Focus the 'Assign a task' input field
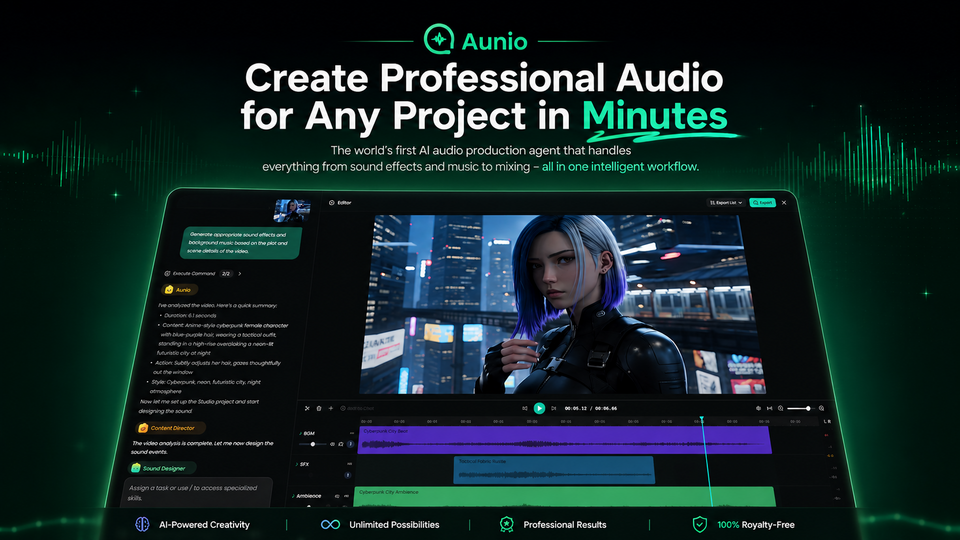Screen dimensions: 960x540 (x=197, y=493)
